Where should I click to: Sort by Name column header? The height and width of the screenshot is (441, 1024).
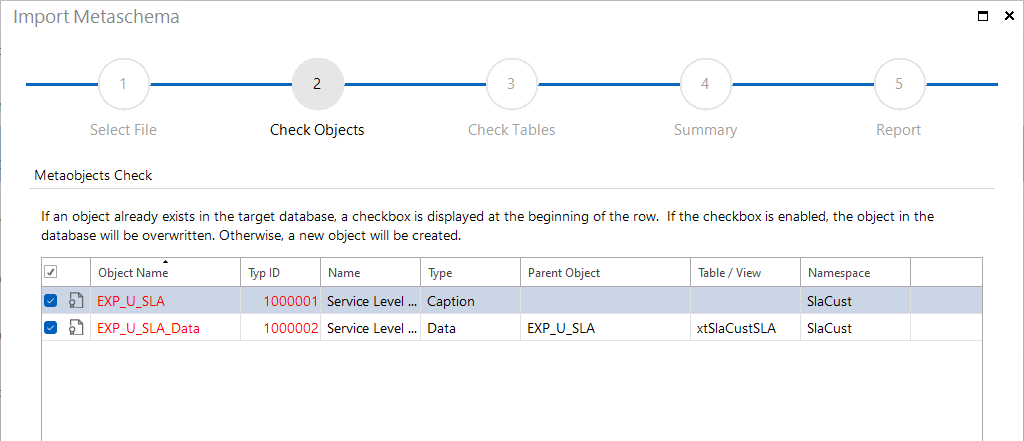point(370,272)
